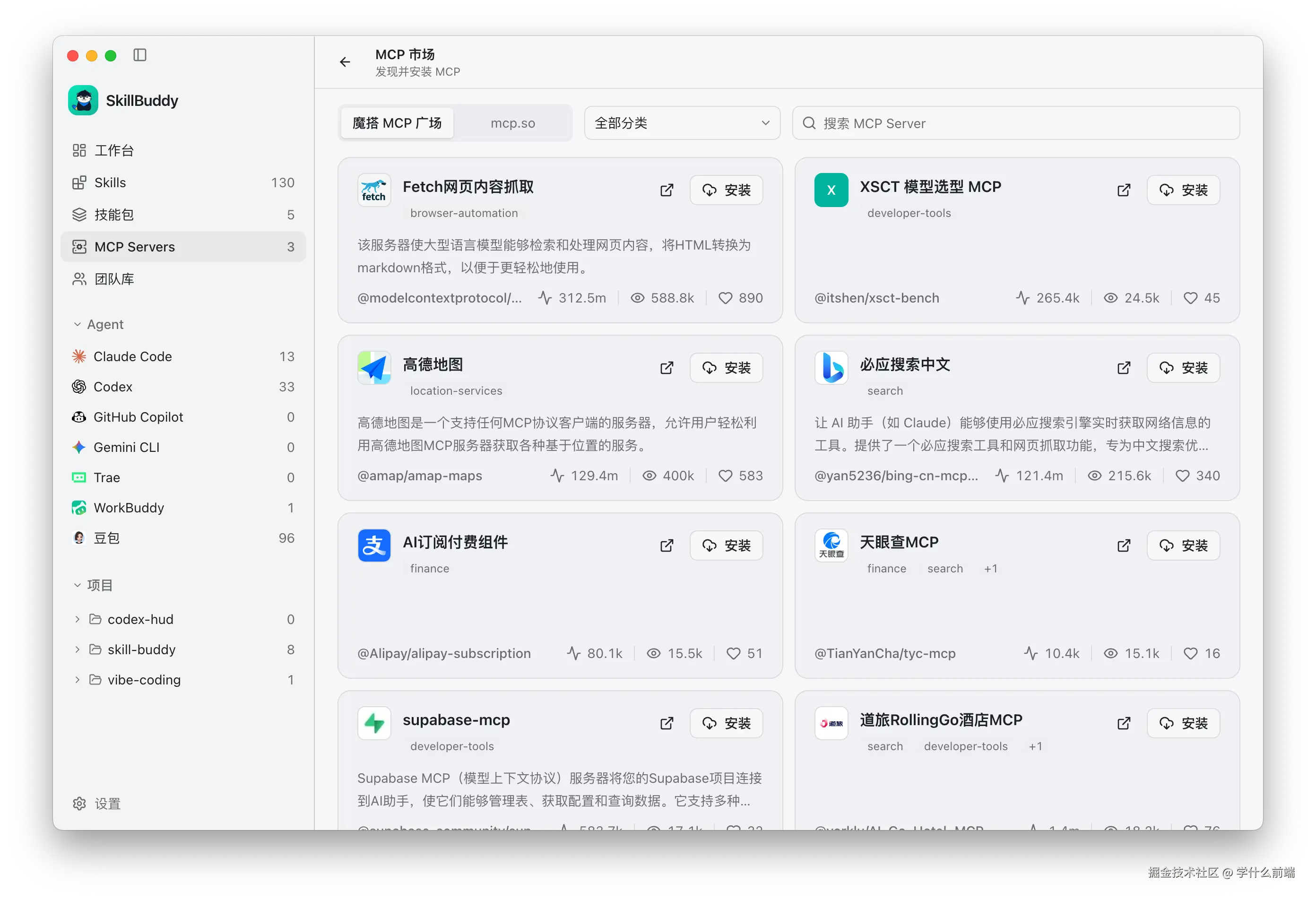Click the 天眼查 logo
1316x900 pixels.
[831, 545]
